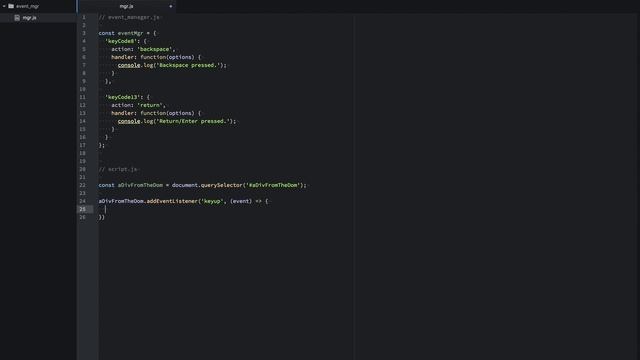The image size is (640, 360).
Task: Click the '// script.js' comment
Action: (119, 169)
